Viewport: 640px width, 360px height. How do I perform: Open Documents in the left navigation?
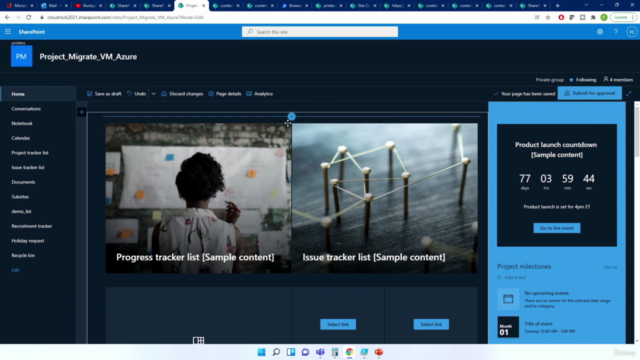[x=23, y=182]
